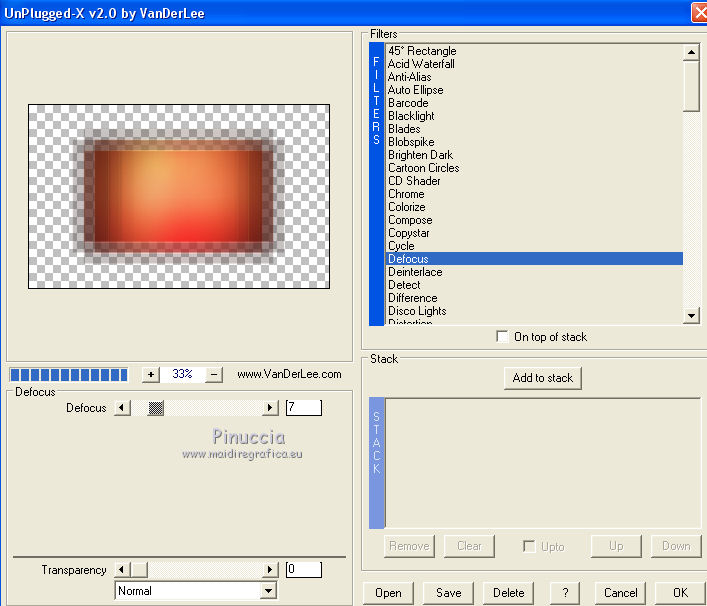Click the Save button
This screenshot has width=707, height=606.
click(x=449, y=592)
